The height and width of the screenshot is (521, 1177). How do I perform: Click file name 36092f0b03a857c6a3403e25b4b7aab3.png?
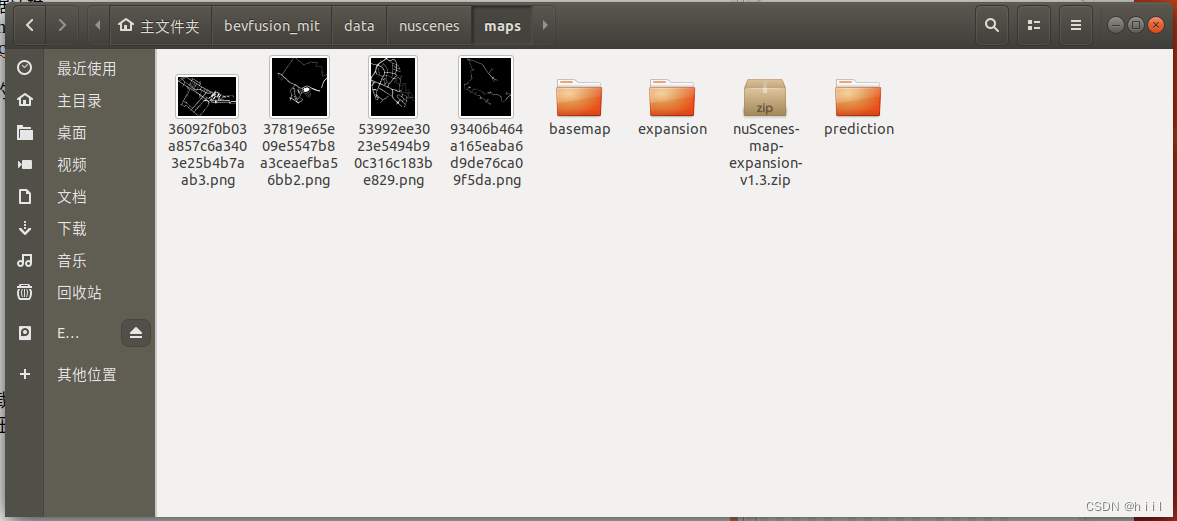(x=206, y=155)
